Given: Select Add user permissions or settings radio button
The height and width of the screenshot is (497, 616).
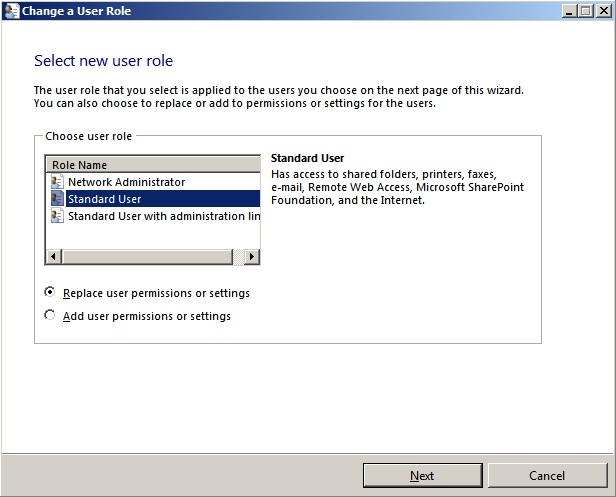Looking at the screenshot, I should click(x=50, y=316).
